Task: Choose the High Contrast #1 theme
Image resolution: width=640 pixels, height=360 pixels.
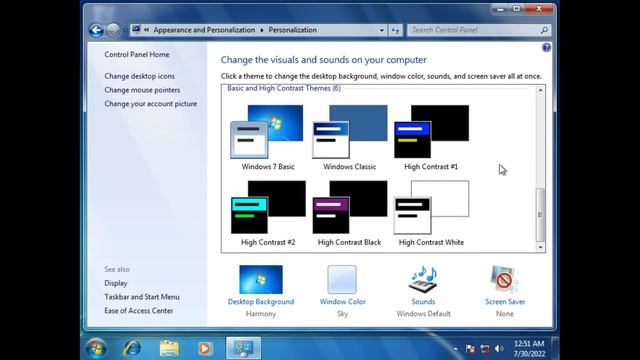Action: click(431, 138)
